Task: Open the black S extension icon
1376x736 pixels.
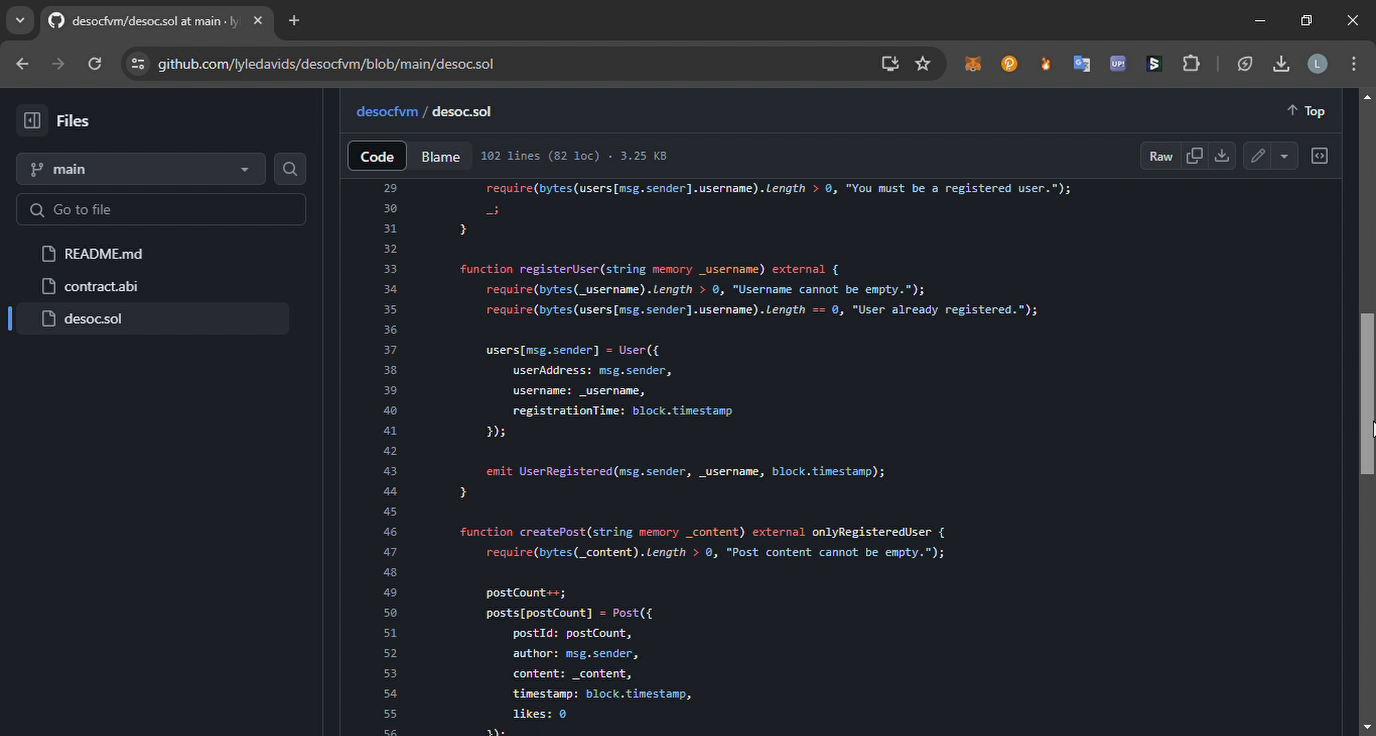Action: click(x=1154, y=64)
